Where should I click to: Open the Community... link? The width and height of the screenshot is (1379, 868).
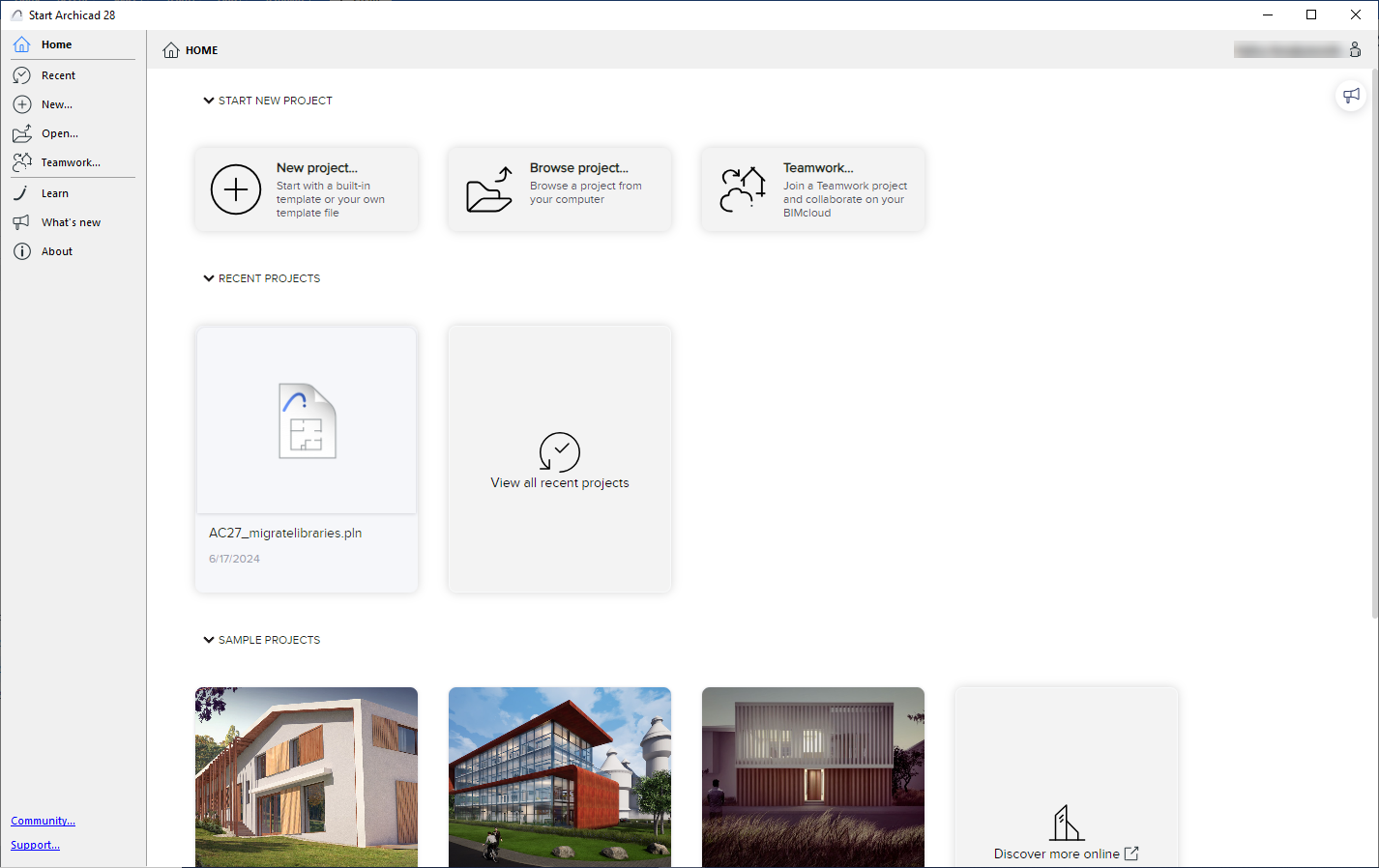point(44,821)
